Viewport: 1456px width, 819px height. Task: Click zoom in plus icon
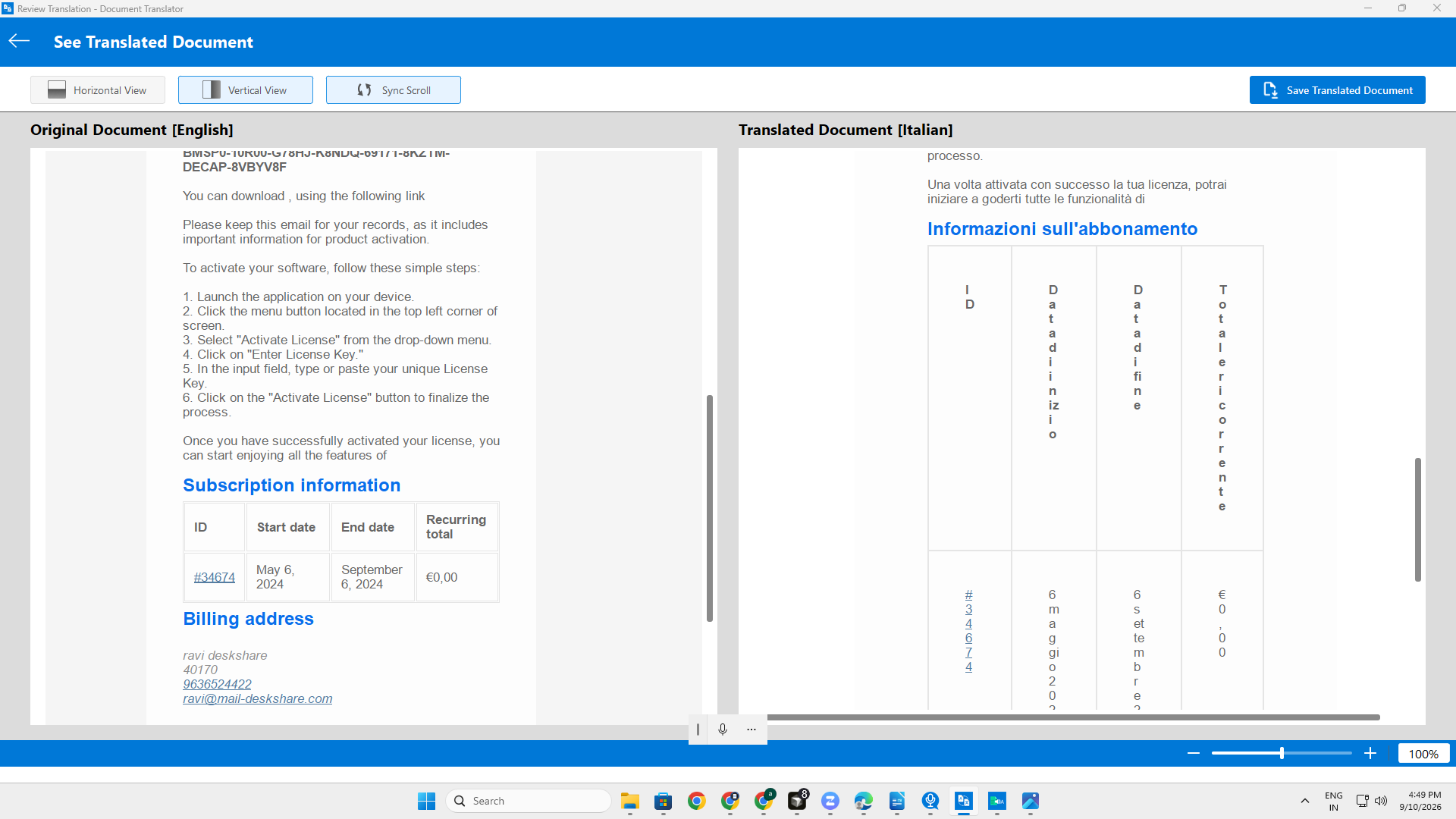point(1370,753)
